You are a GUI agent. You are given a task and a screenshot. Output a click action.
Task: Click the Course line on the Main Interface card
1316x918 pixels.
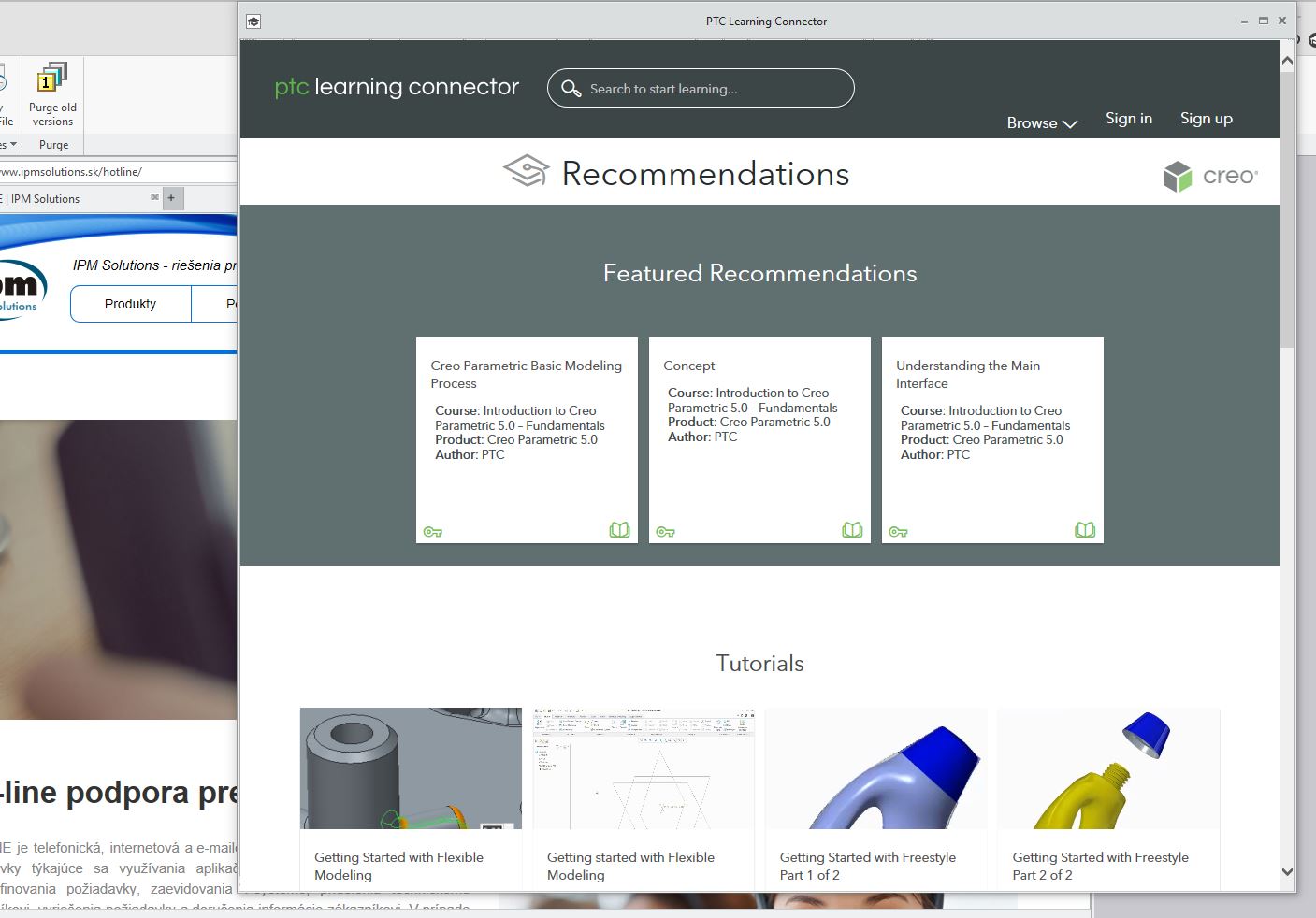[986, 418]
